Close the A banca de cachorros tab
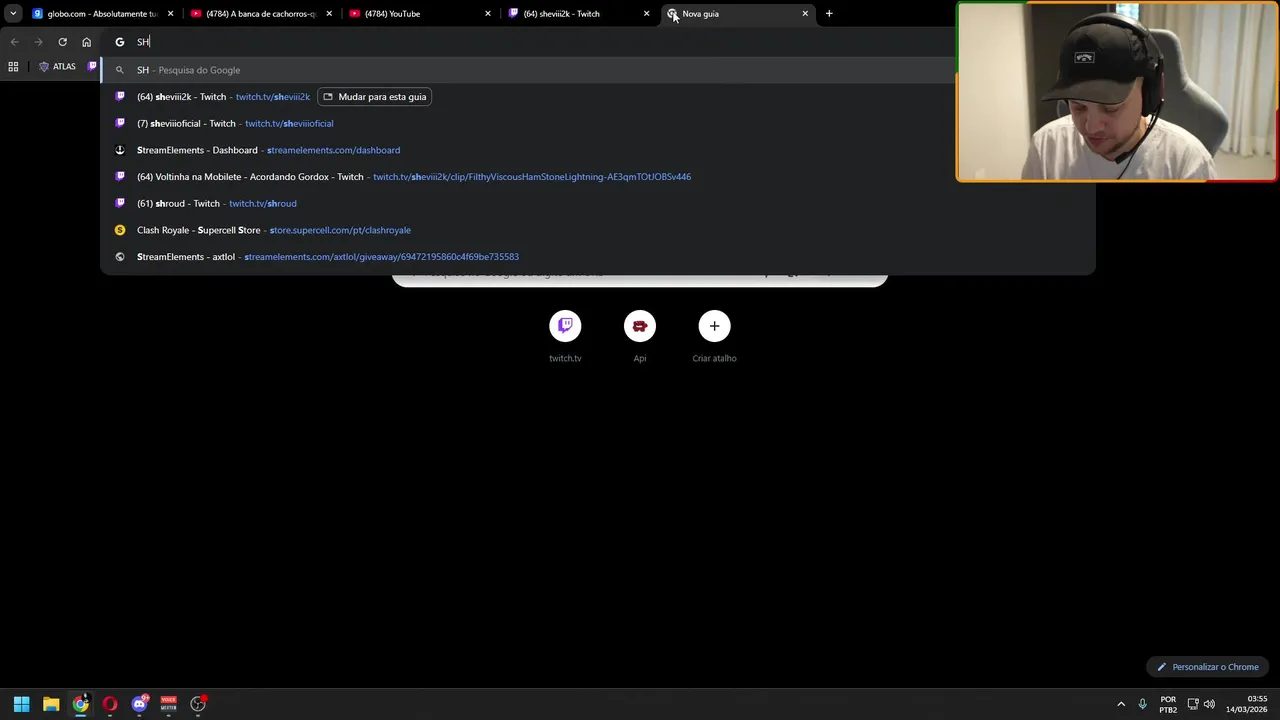1280x720 pixels. pos(329,14)
